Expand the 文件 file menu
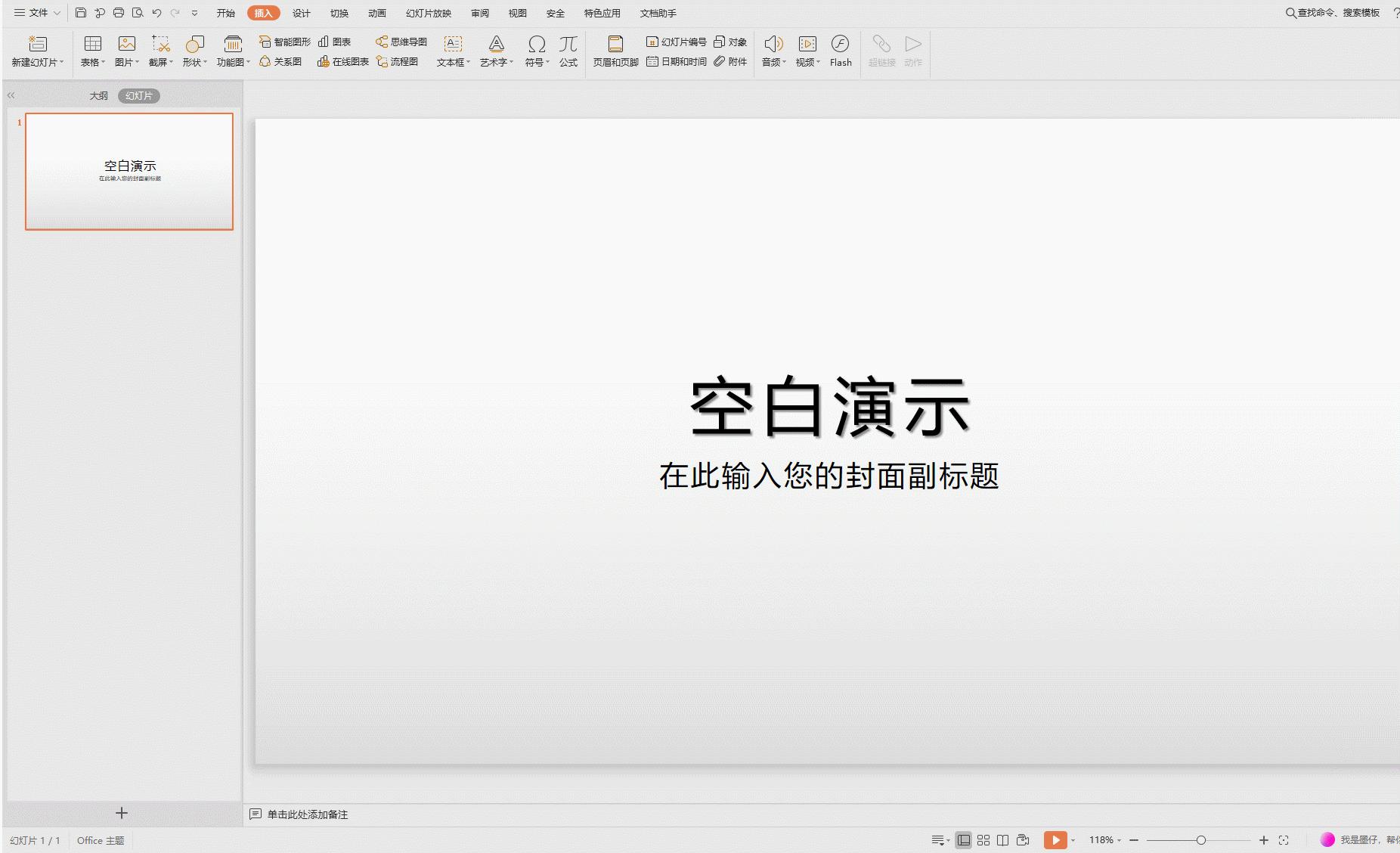The width and height of the screenshot is (1400, 853). click(x=37, y=13)
